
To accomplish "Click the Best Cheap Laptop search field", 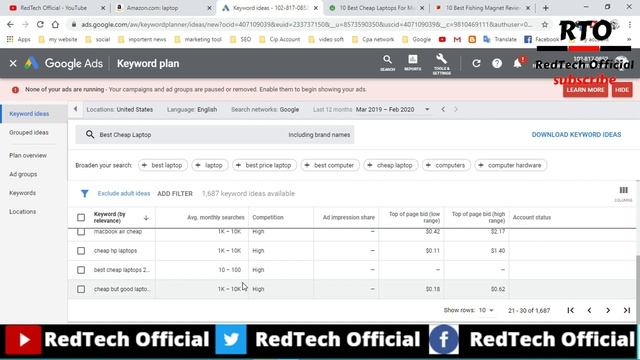I will (215, 135).
